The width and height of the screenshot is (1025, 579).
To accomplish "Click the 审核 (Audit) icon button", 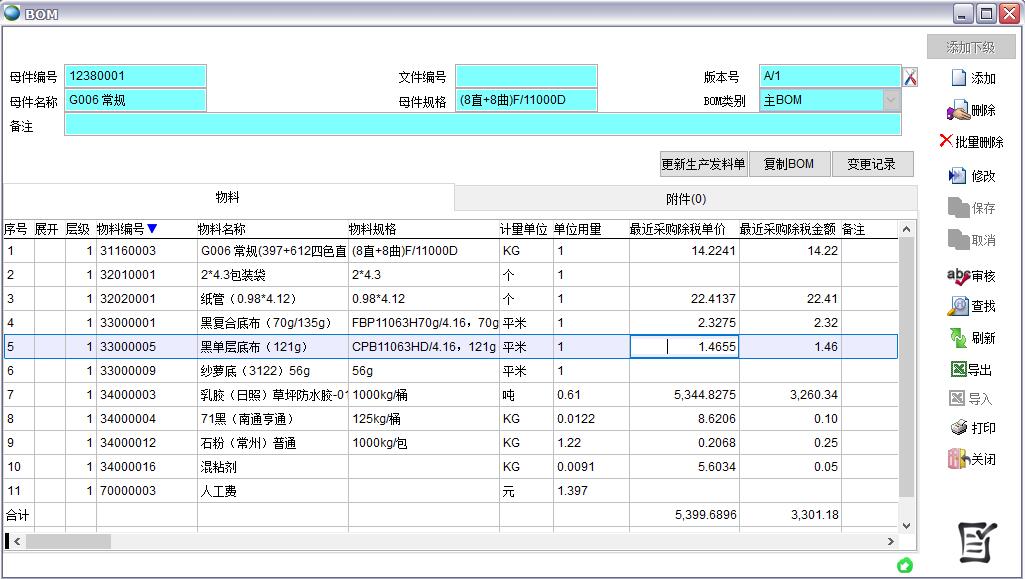I will click(x=972, y=276).
